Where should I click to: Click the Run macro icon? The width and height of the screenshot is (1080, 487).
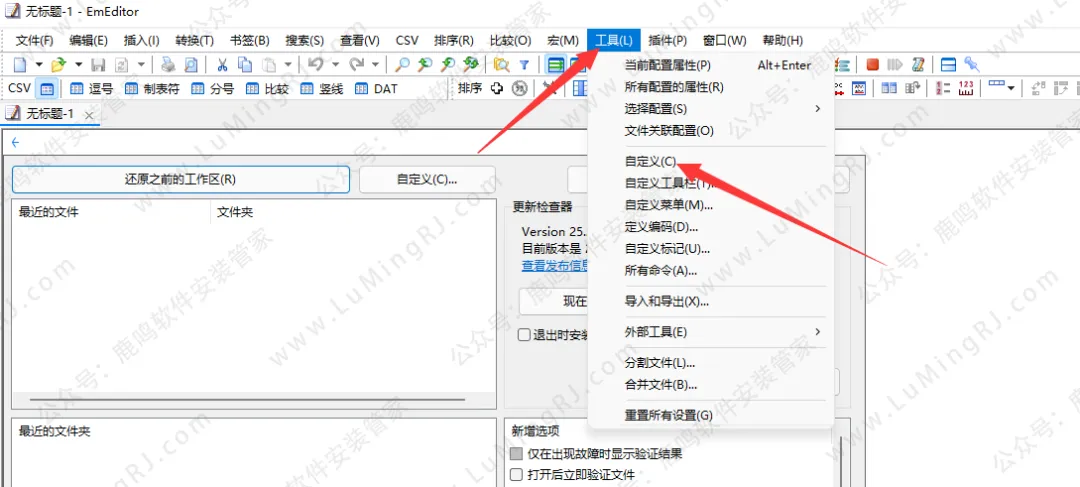click(895, 64)
